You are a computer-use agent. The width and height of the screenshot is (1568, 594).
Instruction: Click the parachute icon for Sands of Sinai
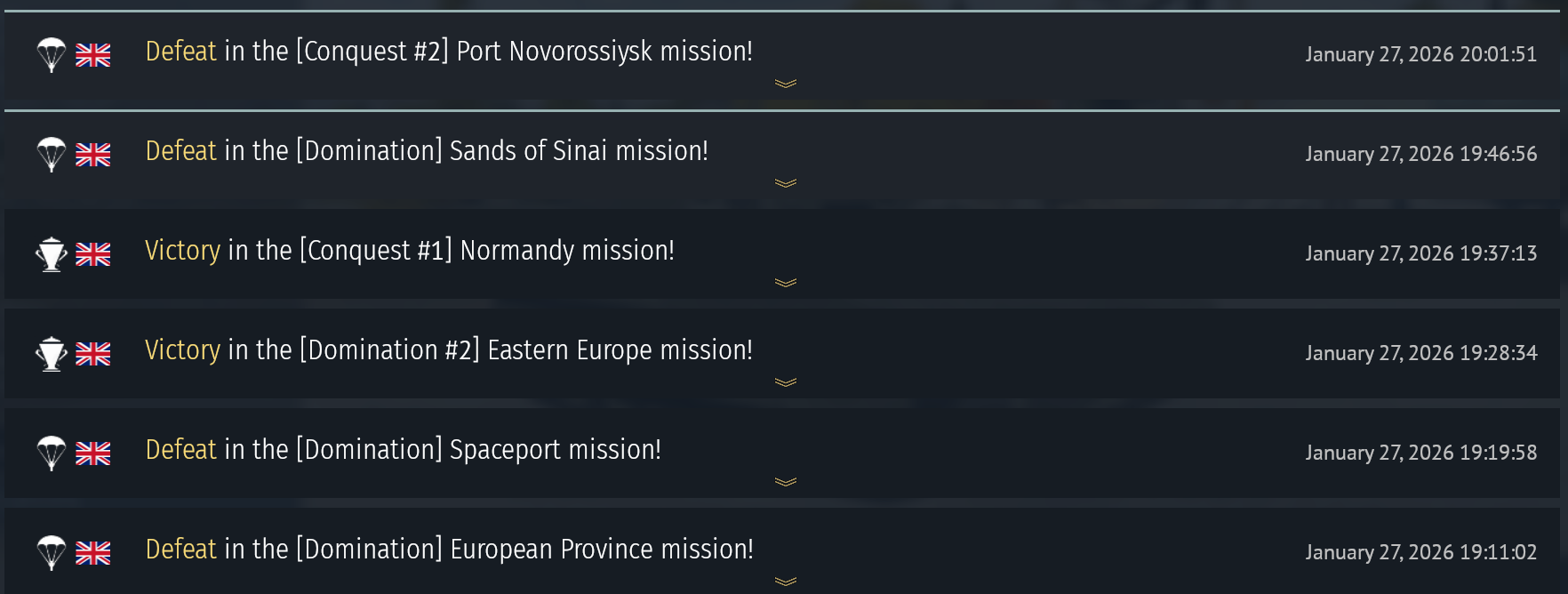tap(52, 155)
